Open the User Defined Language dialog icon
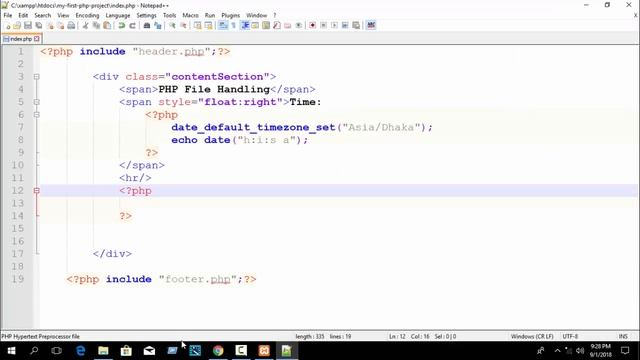This screenshot has height=360, width=640. point(256,25)
